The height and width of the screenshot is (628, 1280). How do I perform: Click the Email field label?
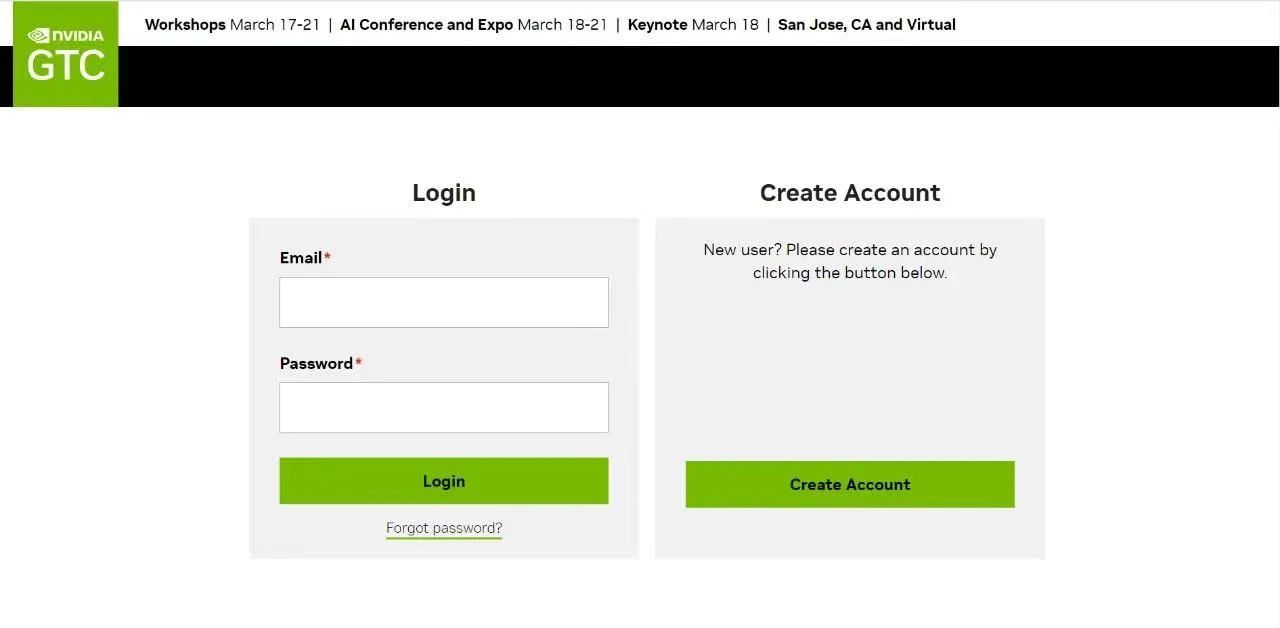(300, 258)
